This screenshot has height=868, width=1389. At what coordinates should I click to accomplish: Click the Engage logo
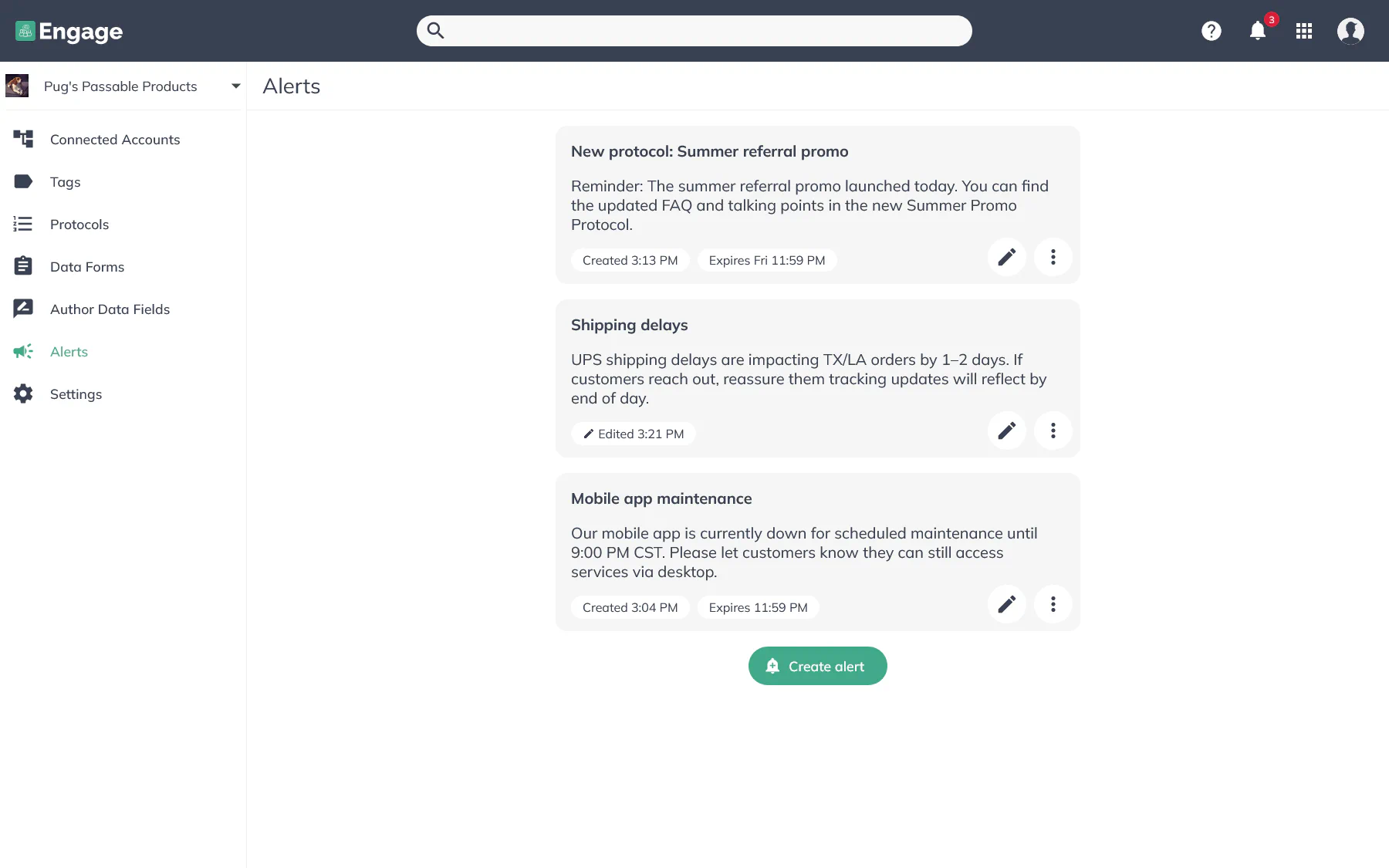[69, 31]
